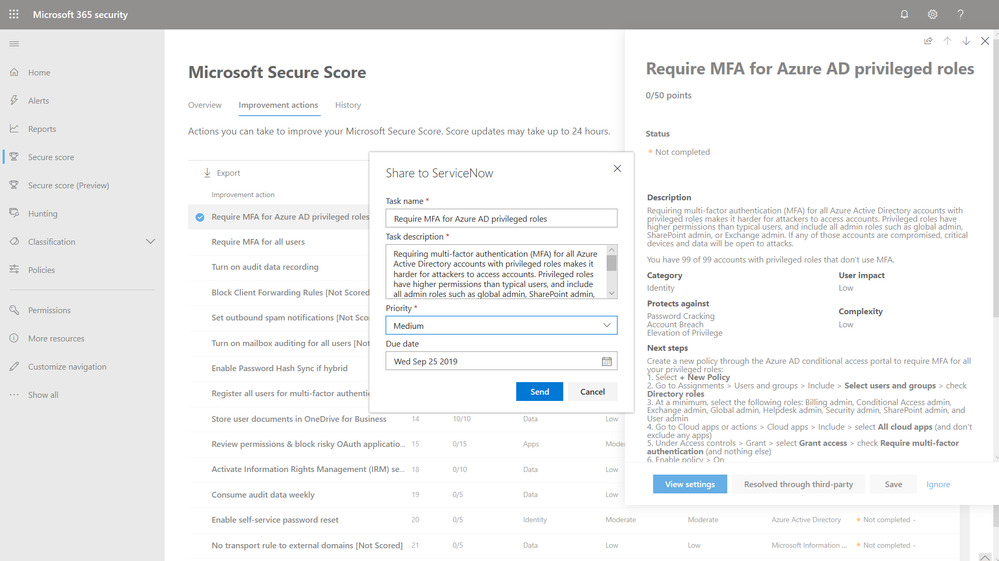The height and width of the screenshot is (561, 999).
Task: Select 'Review permissions & block risky OAuth' row
Action: pos(308,444)
